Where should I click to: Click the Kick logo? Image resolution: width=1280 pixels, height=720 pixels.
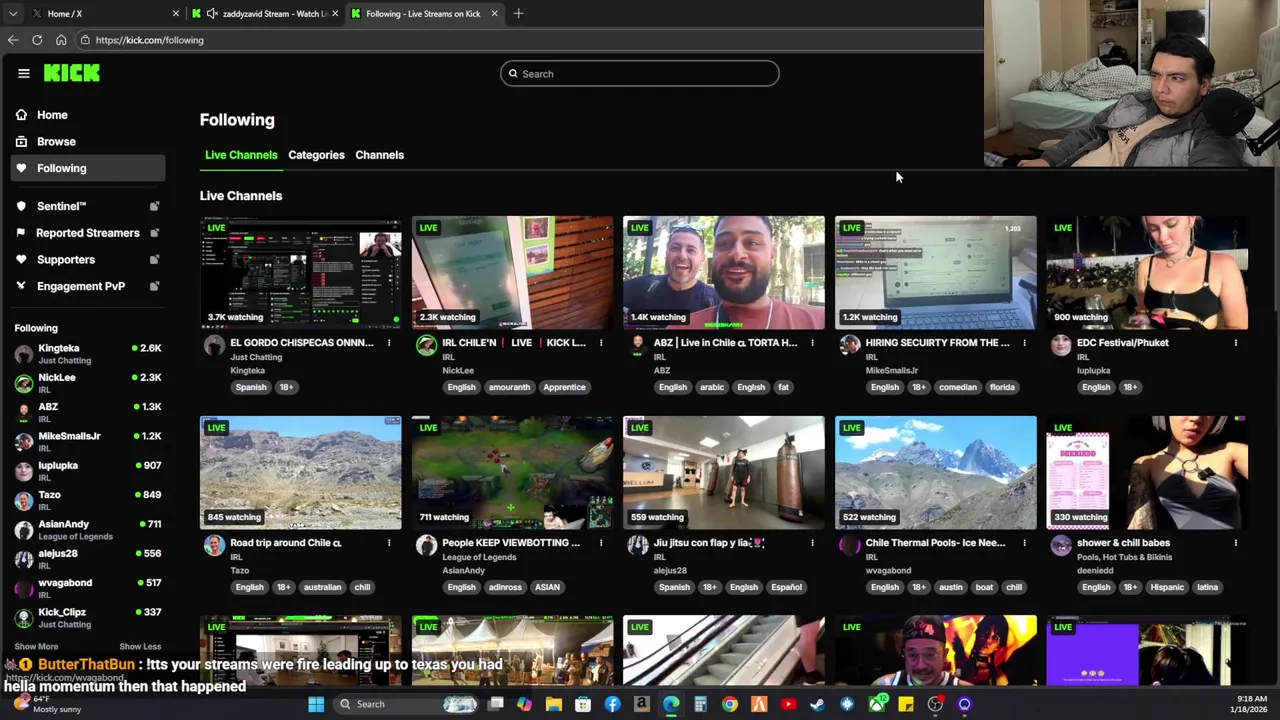click(x=71, y=73)
